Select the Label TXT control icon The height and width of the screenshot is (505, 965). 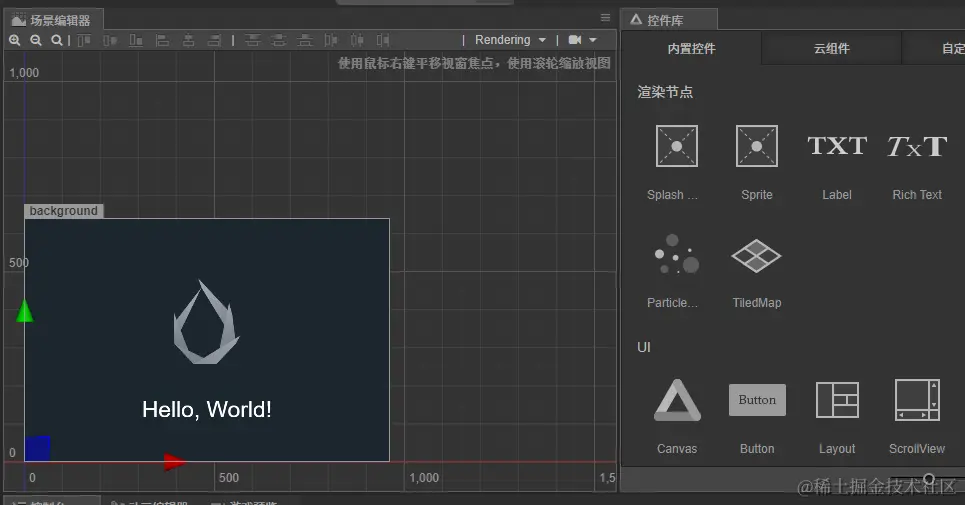(x=837, y=146)
